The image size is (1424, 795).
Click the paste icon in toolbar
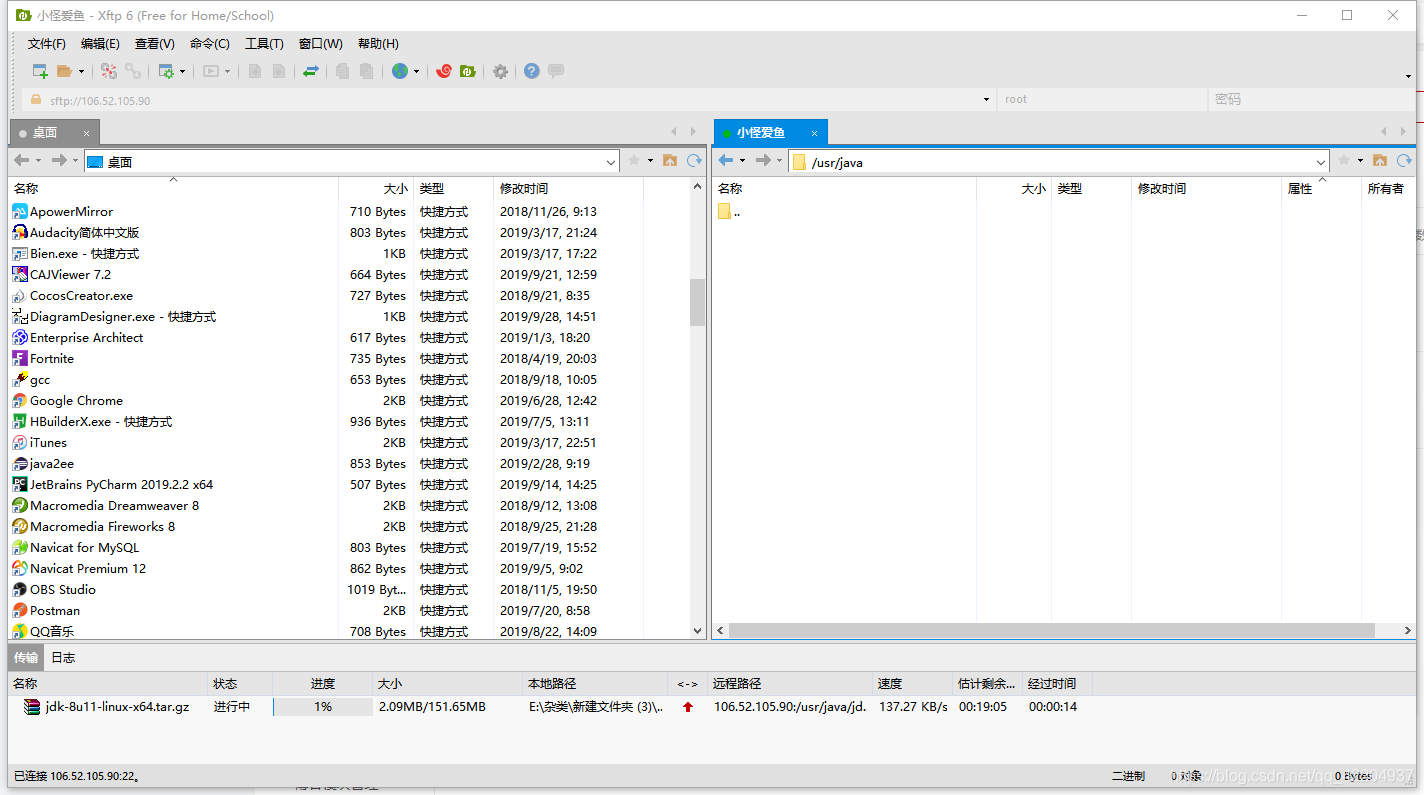tap(367, 71)
